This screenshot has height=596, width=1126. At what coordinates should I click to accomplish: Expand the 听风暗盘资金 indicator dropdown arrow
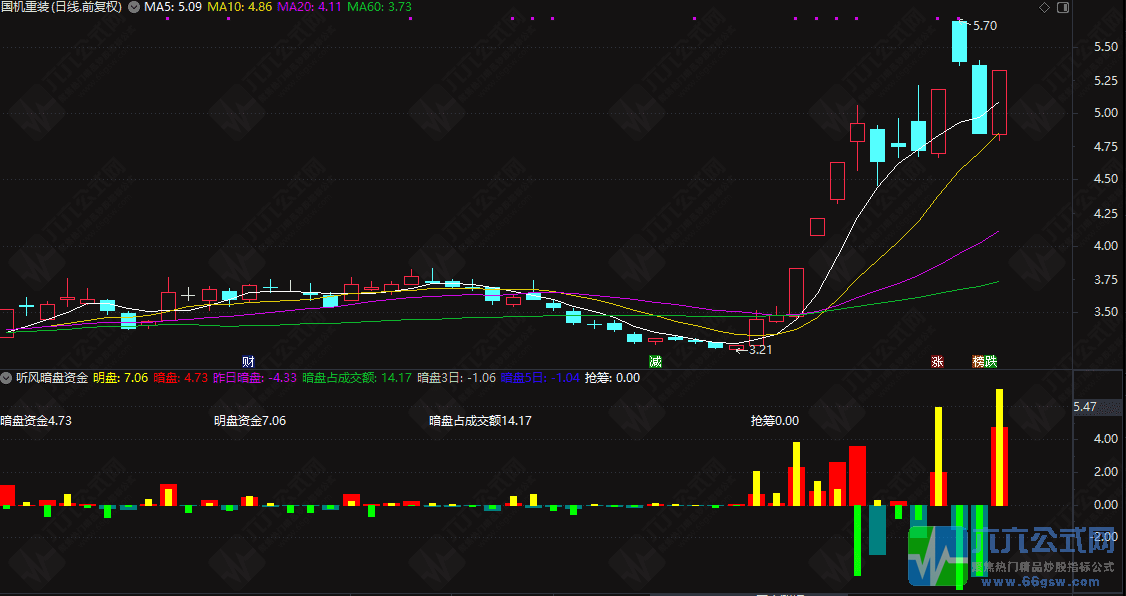point(7,378)
